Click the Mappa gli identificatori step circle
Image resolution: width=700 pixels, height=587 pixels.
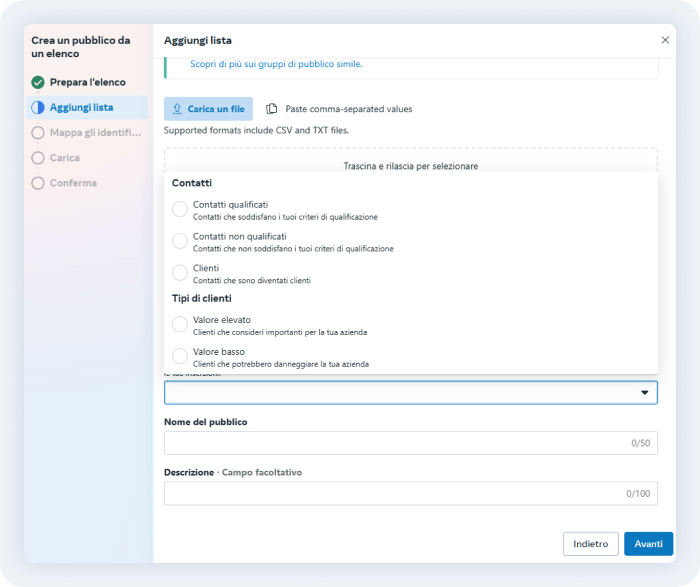click(38, 132)
